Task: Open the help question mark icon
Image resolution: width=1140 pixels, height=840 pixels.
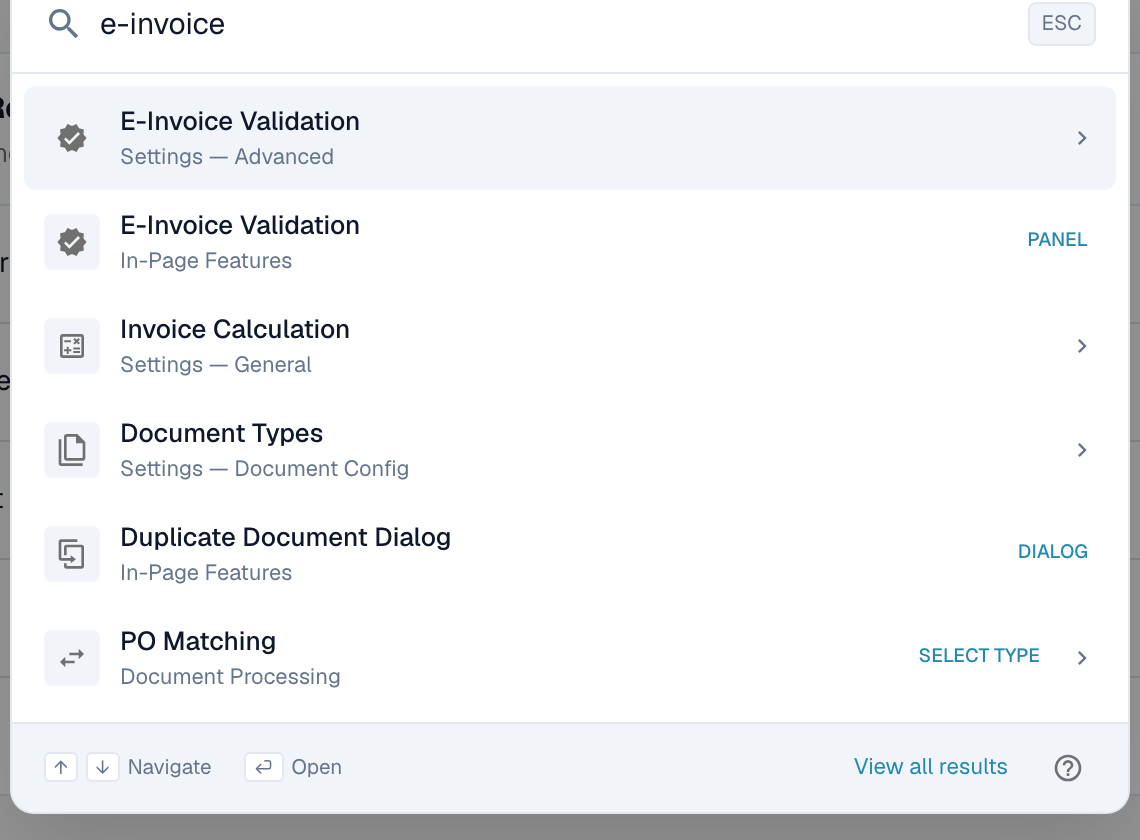Action: click(x=1067, y=768)
